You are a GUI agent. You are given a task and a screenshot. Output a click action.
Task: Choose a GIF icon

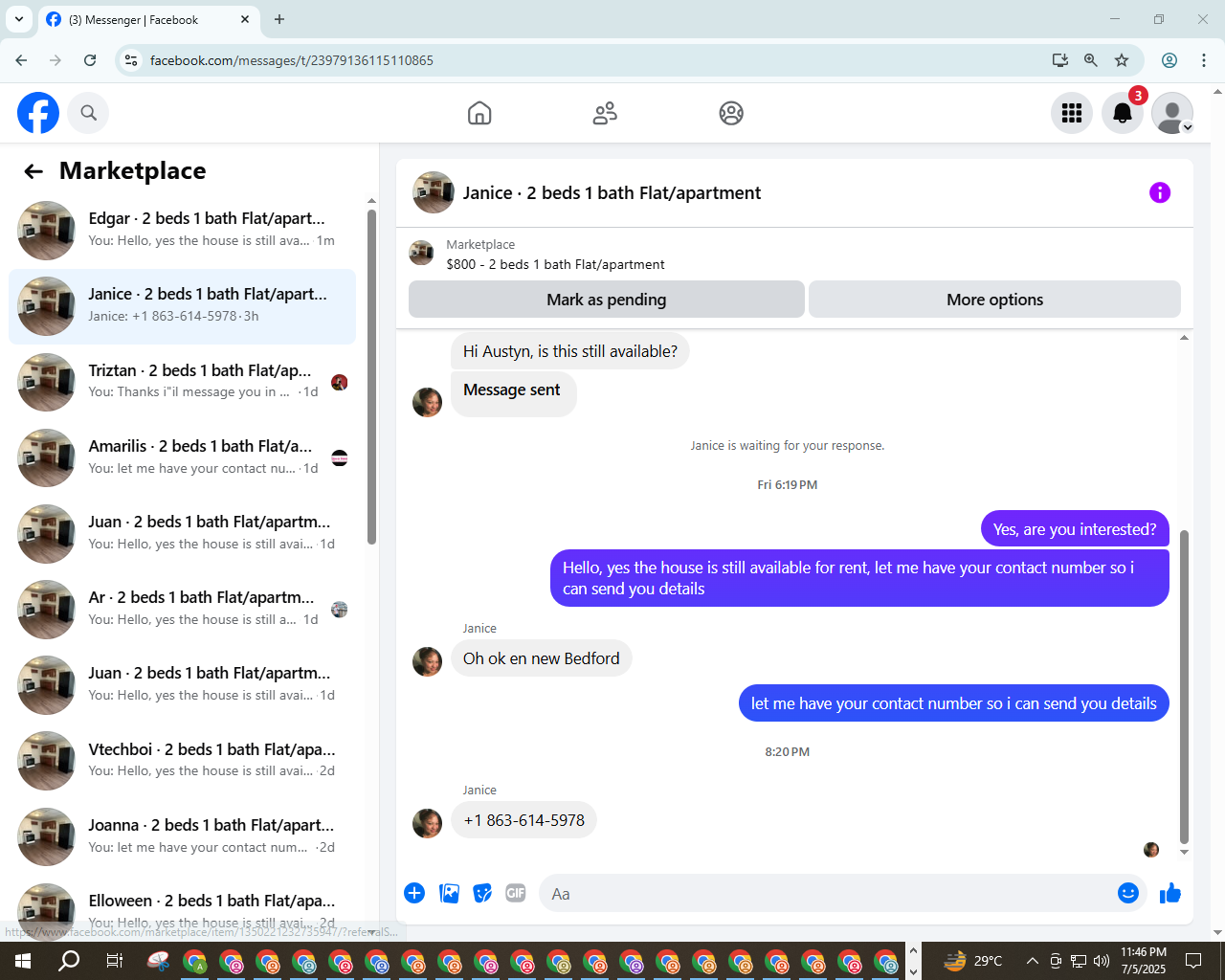[516, 893]
